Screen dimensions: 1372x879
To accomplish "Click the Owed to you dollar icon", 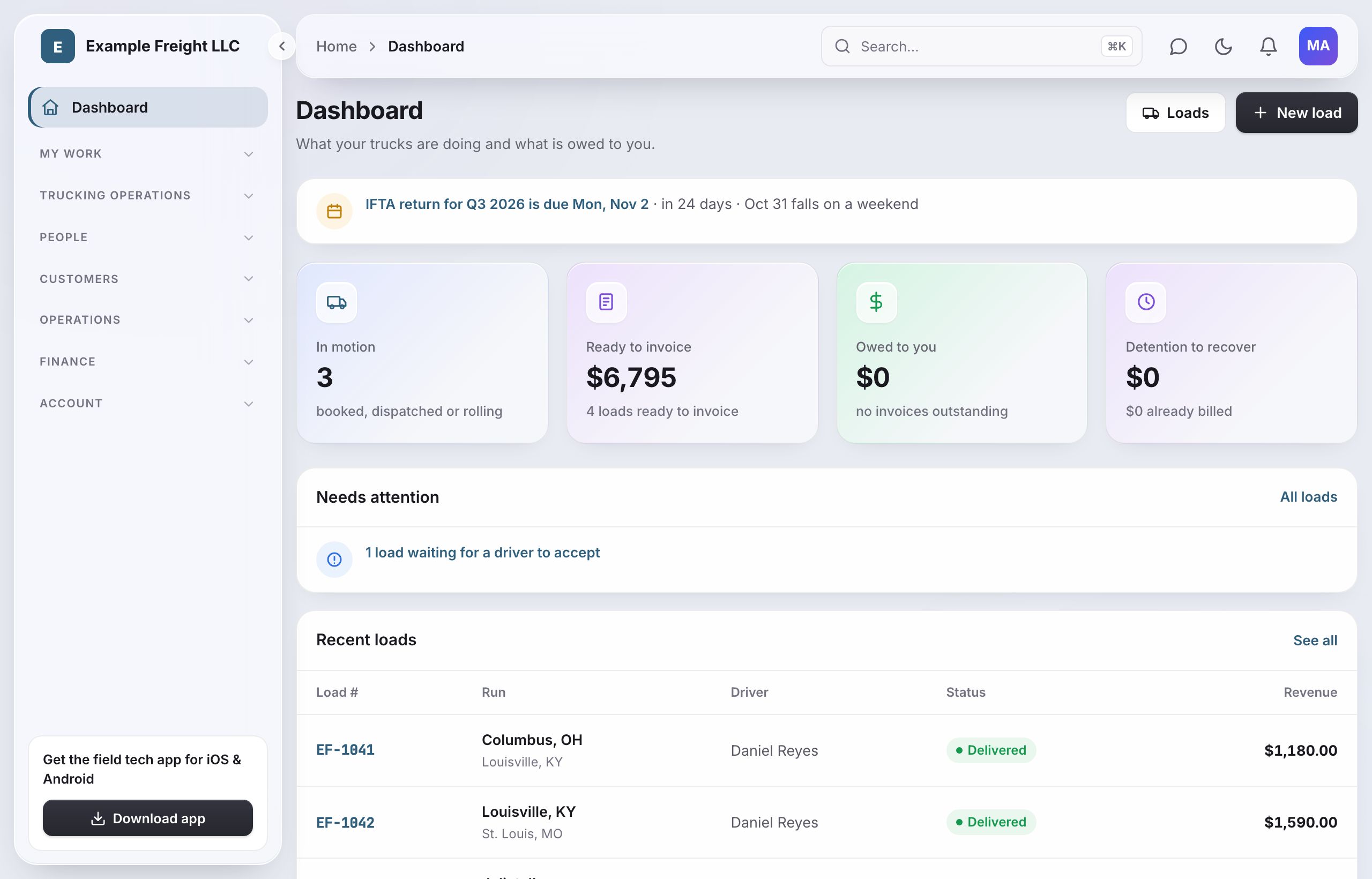I will (x=876, y=302).
